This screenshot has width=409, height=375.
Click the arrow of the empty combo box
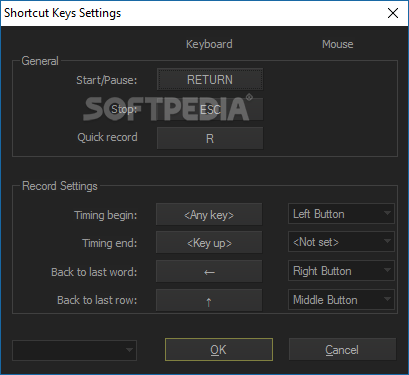129,350
